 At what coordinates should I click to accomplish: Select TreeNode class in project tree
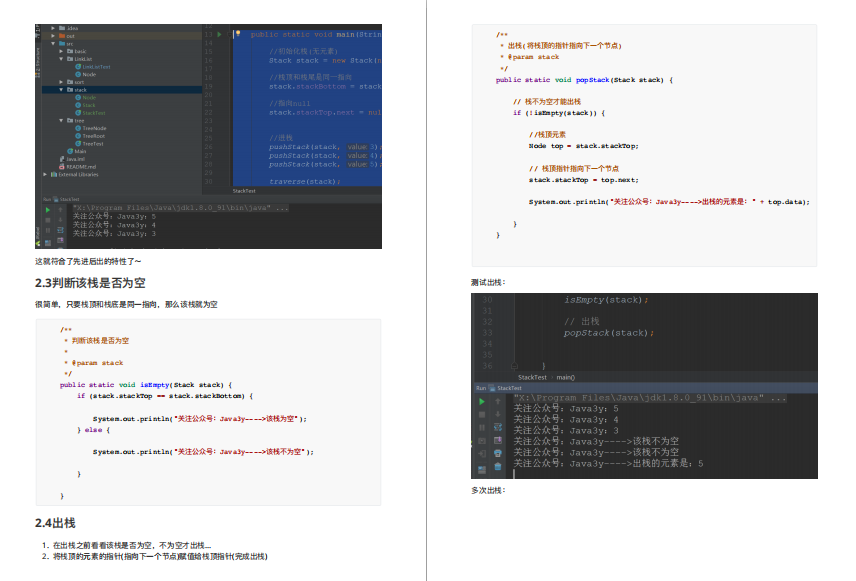(x=91, y=128)
